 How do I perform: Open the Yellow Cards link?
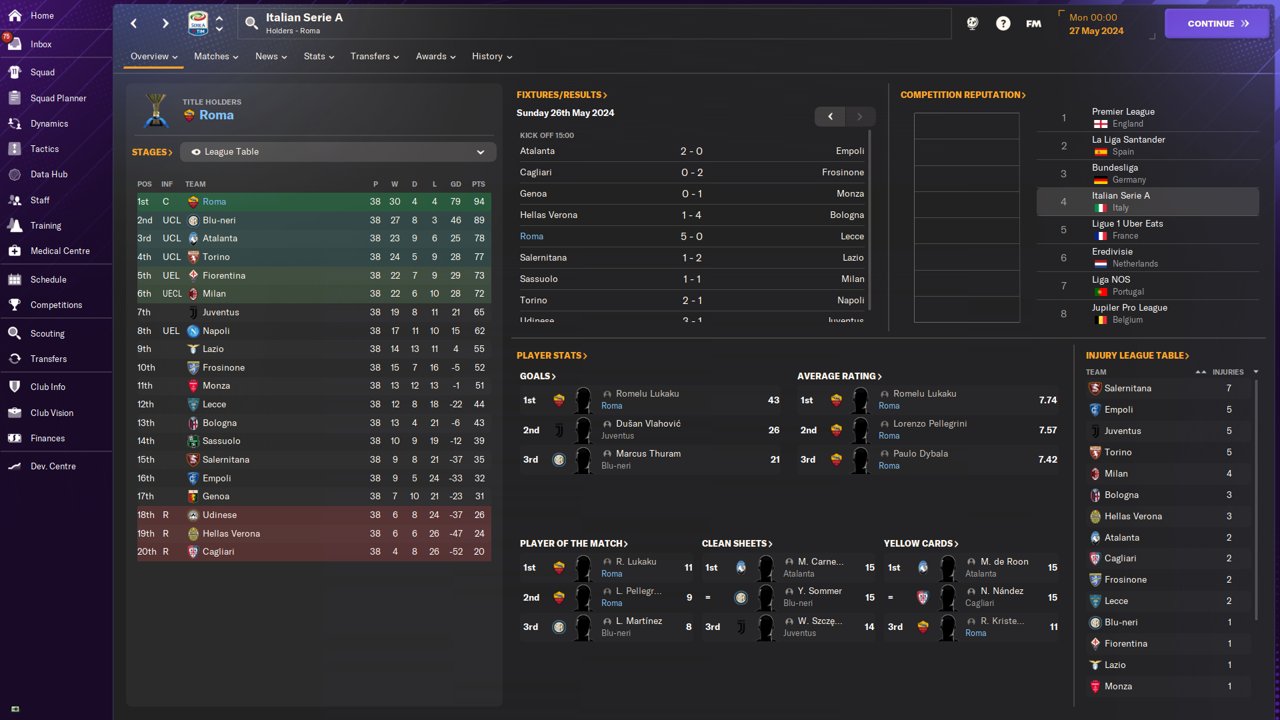point(921,543)
